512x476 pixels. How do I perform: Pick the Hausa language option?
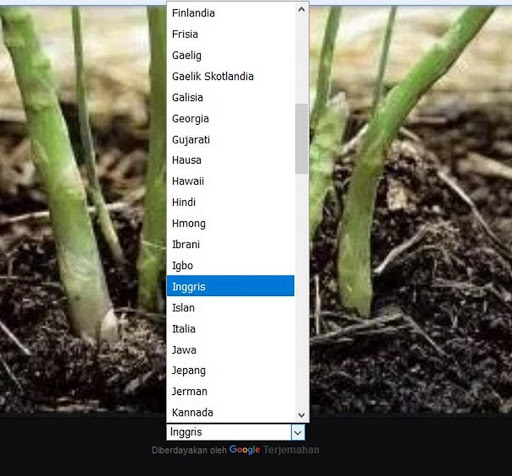pos(230,160)
